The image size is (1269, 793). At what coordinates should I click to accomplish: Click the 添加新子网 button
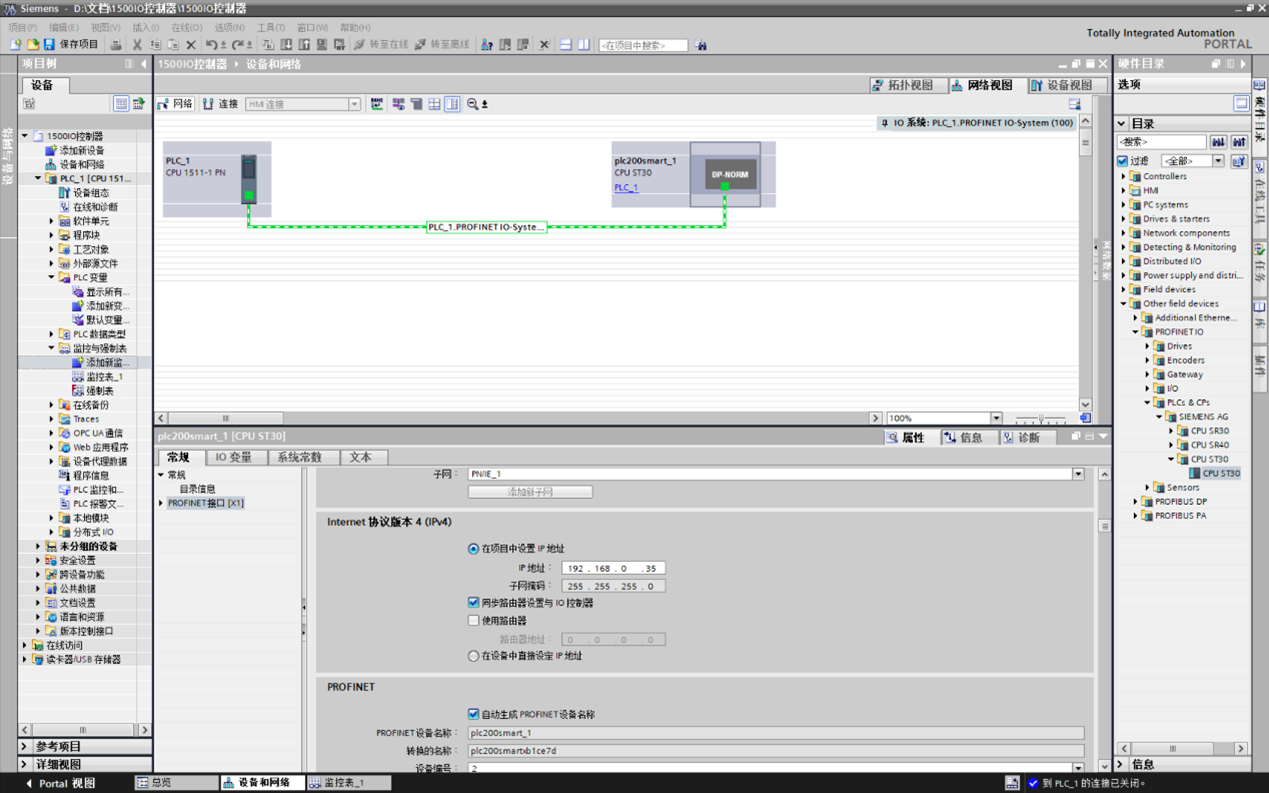click(530, 492)
